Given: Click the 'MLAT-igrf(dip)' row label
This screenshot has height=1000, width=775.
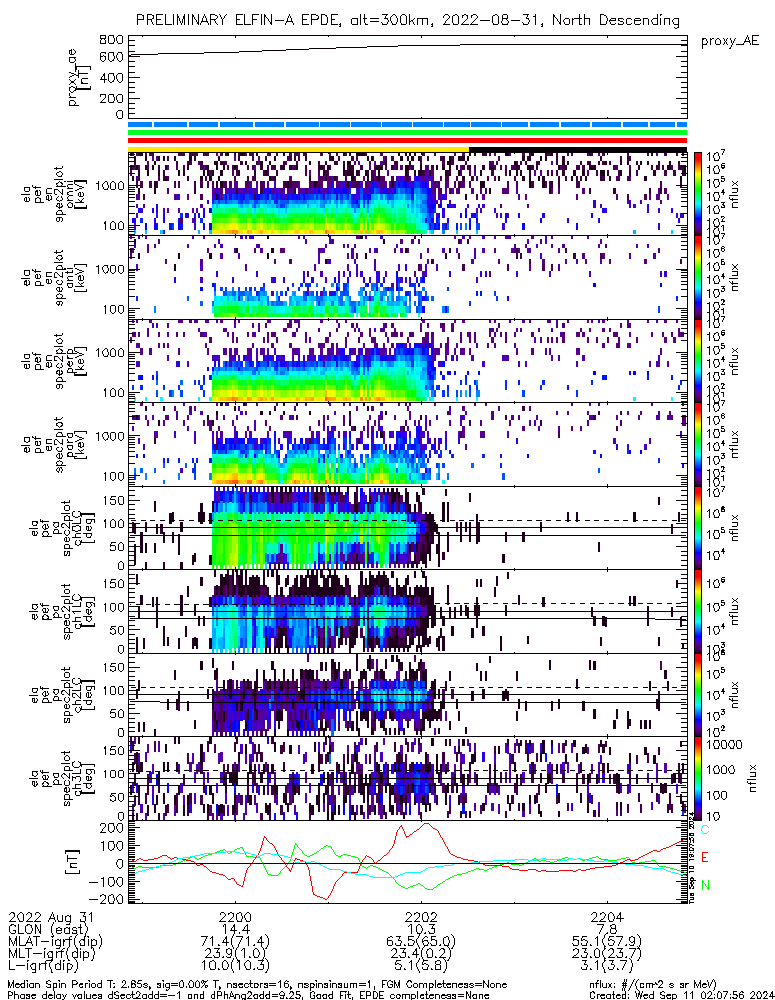Looking at the screenshot, I should click(55, 942).
